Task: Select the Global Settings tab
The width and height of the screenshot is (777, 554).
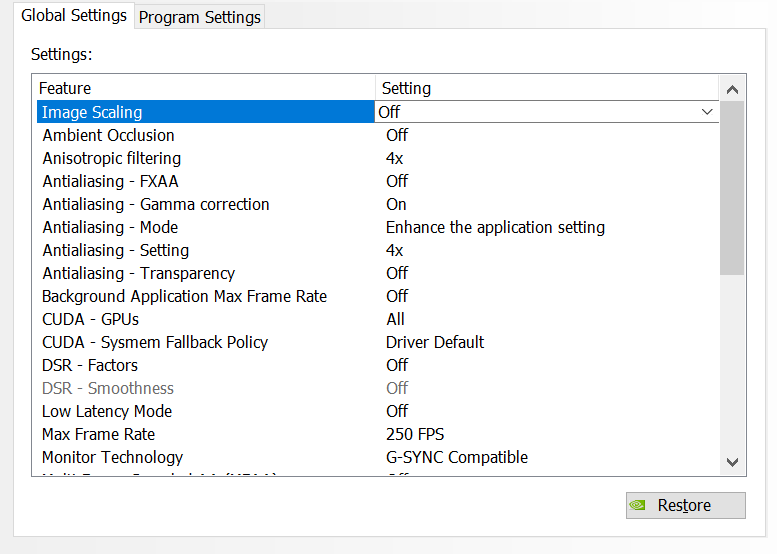Action: [74, 15]
